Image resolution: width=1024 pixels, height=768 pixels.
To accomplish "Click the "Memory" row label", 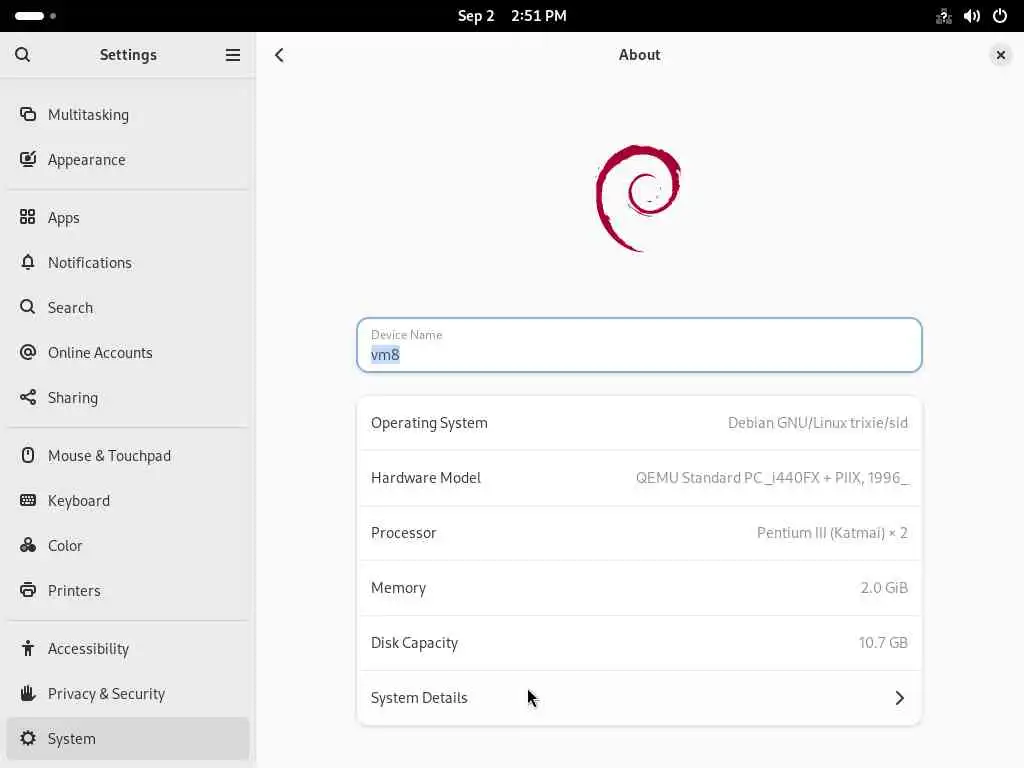I will 398,587.
